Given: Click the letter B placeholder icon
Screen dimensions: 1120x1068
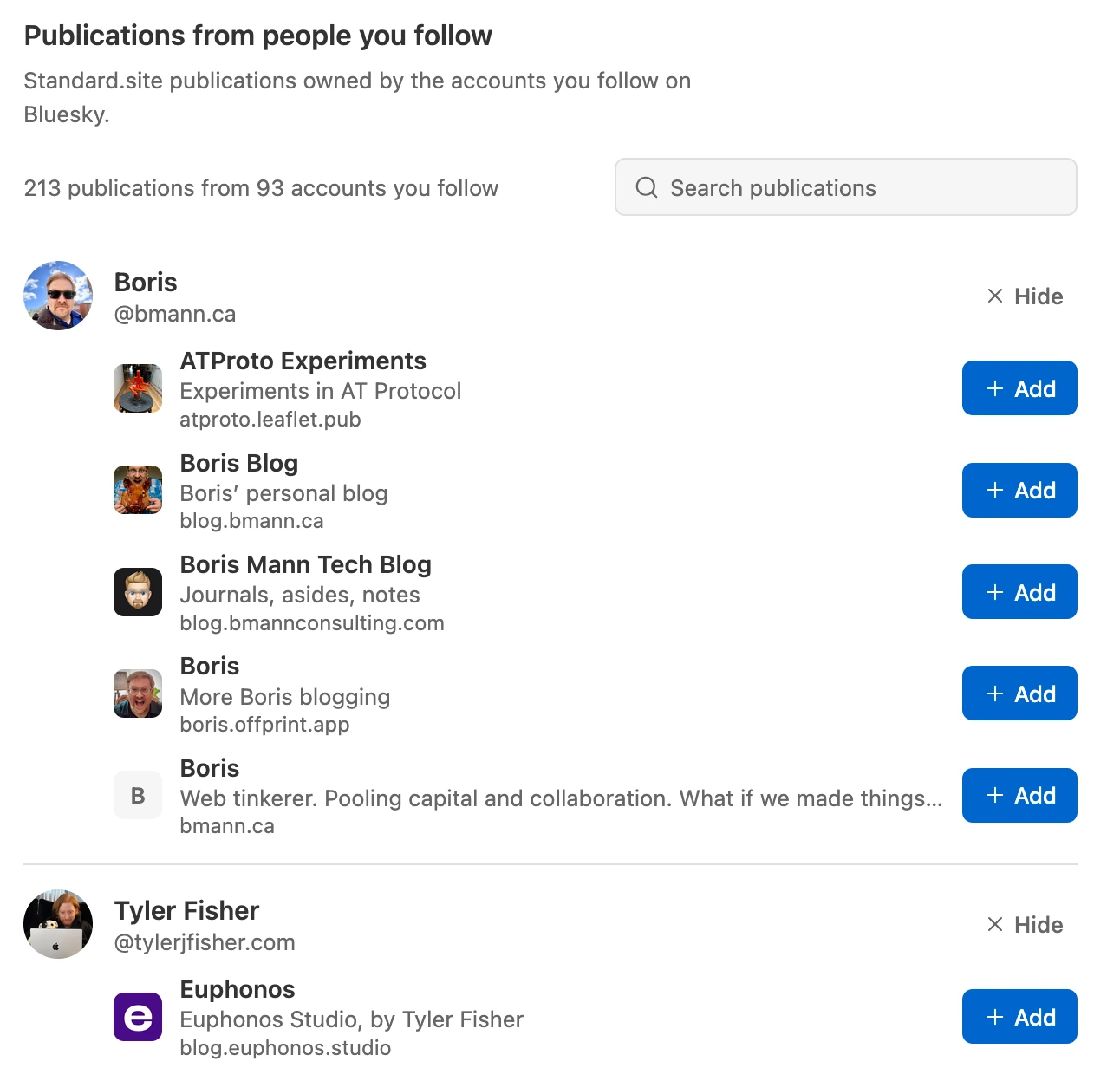Looking at the screenshot, I should click(138, 795).
